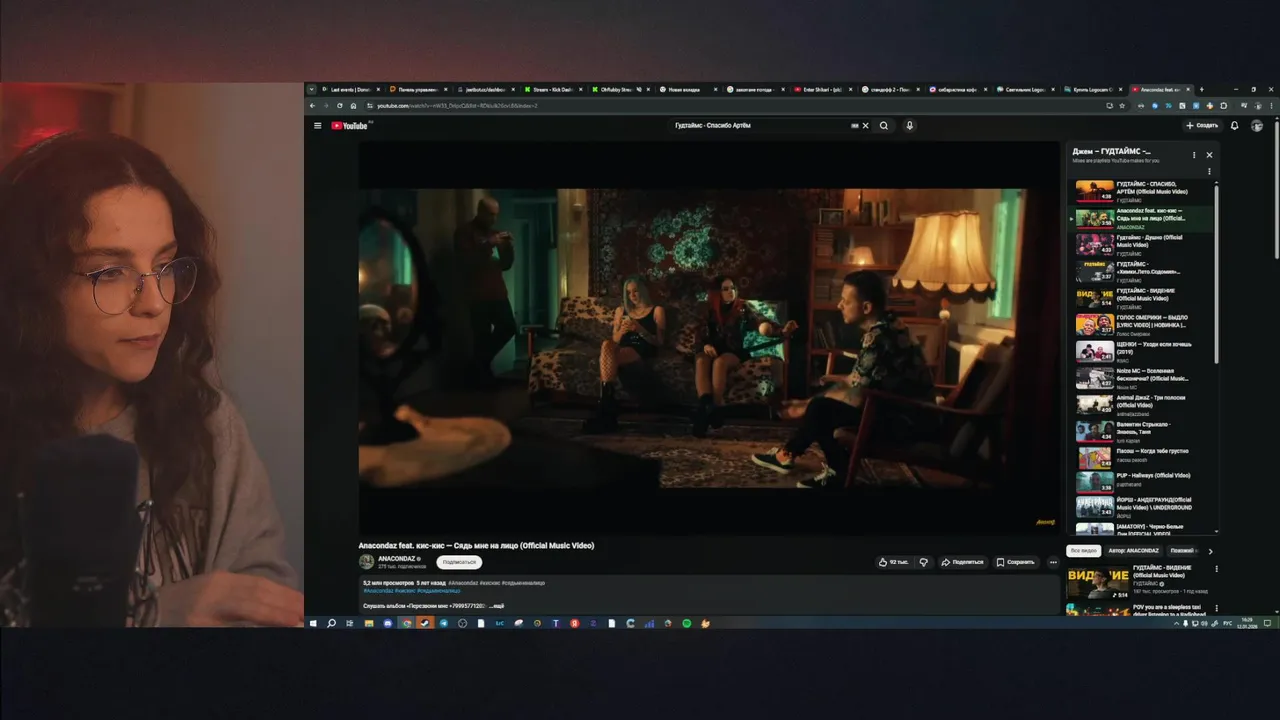1280x720 pixels.
Task: Open the ANACONDAZ channel avatar
Action: pos(366,562)
